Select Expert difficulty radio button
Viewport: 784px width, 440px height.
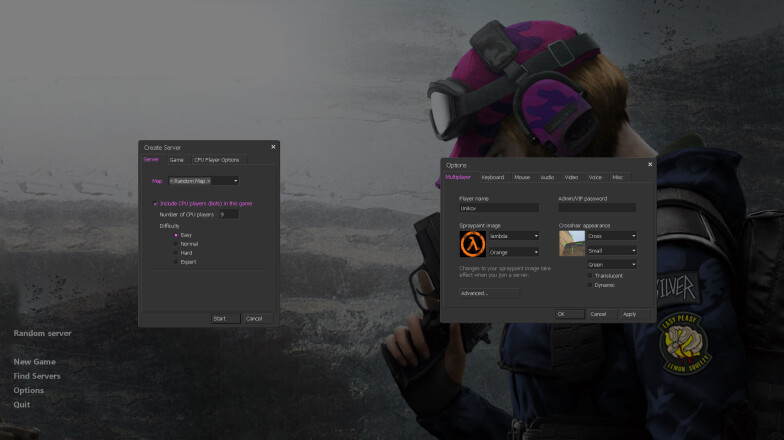[x=176, y=262]
